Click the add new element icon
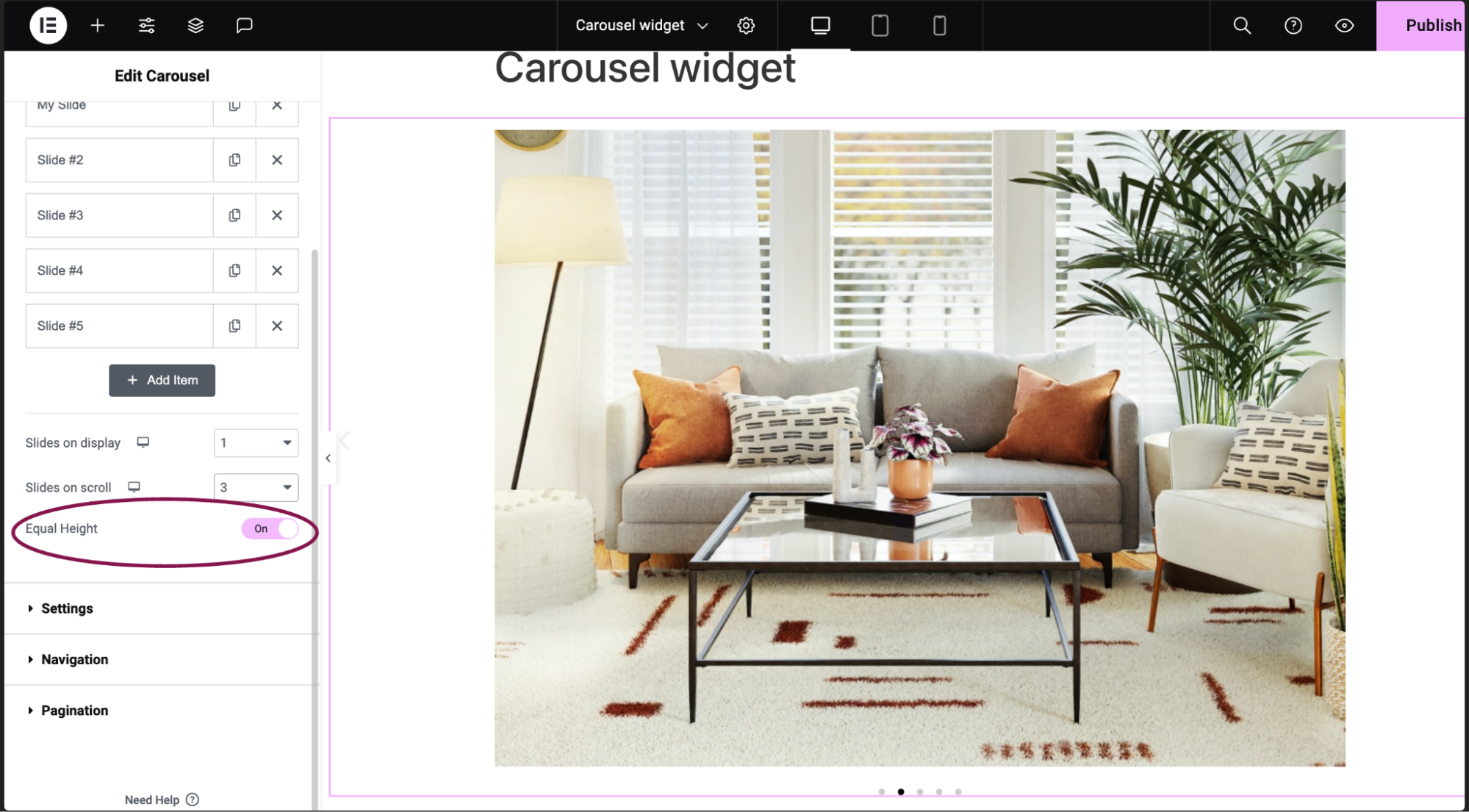Viewport: 1469px width, 812px height. (x=97, y=24)
